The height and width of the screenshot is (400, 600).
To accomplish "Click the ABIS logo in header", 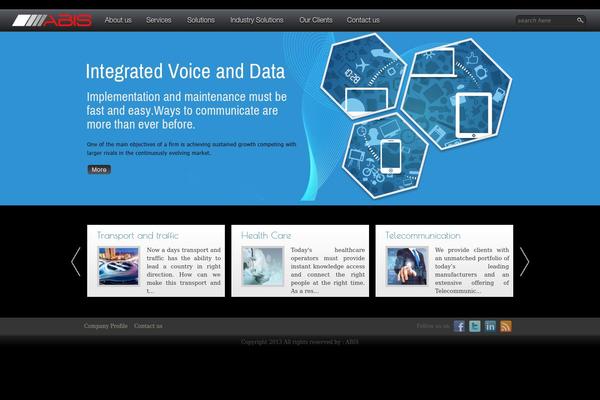I will point(52,20).
